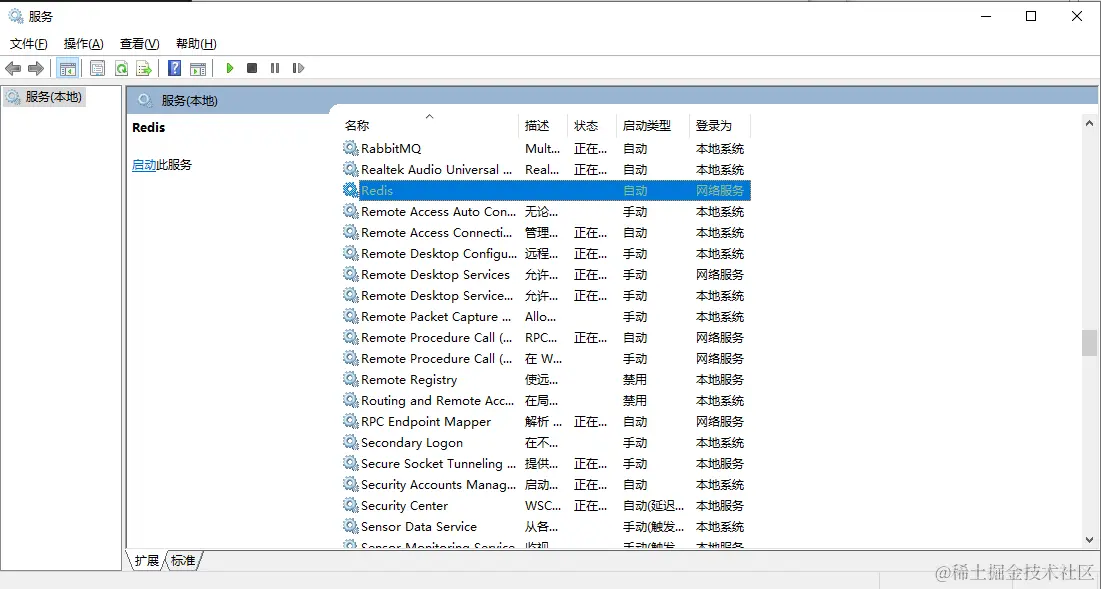The width and height of the screenshot is (1101, 589).
Task: Click the 服务(本地) header above details pane
Action: pos(190,100)
